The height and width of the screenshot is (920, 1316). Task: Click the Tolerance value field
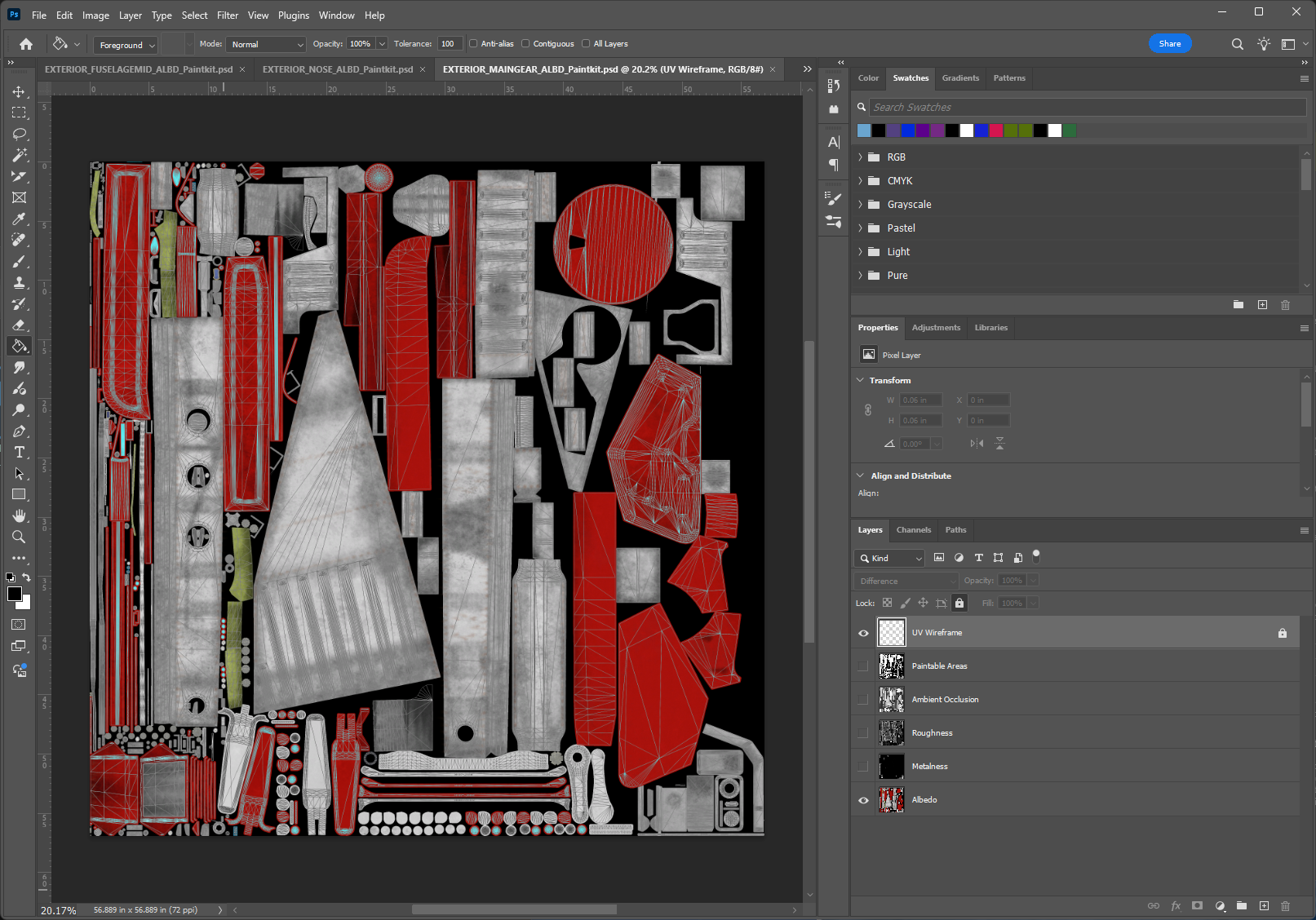[x=450, y=44]
